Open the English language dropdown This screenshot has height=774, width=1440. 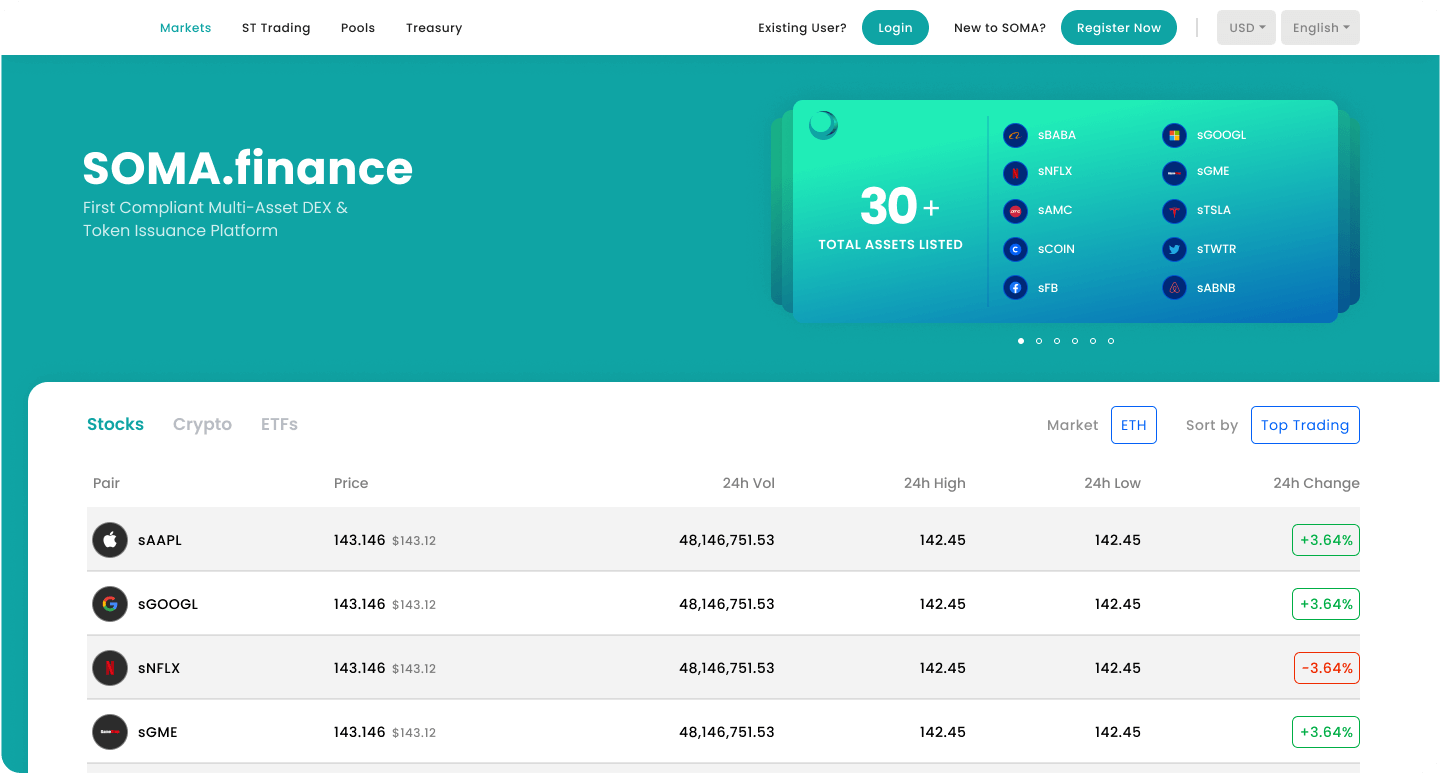click(x=1320, y=28)
